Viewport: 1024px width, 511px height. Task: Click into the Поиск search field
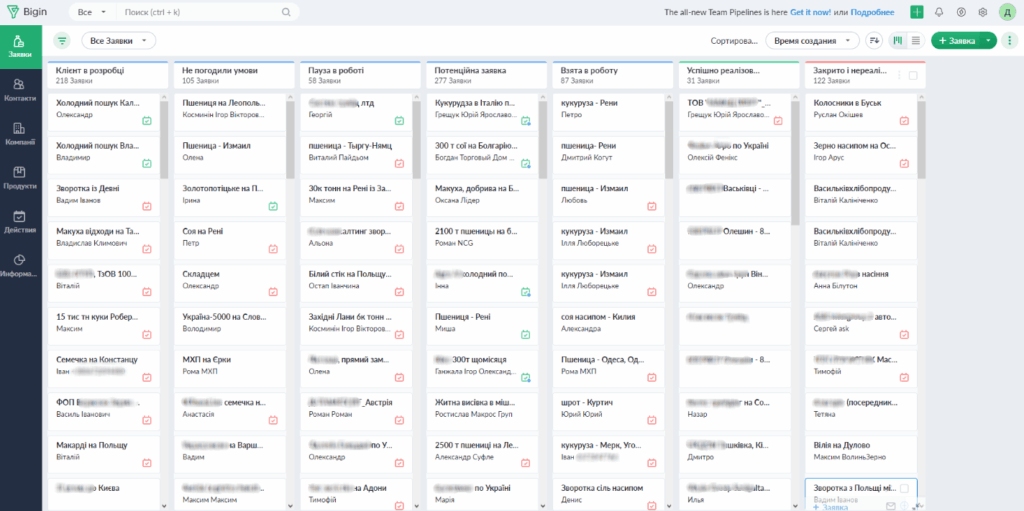[200, 12]
